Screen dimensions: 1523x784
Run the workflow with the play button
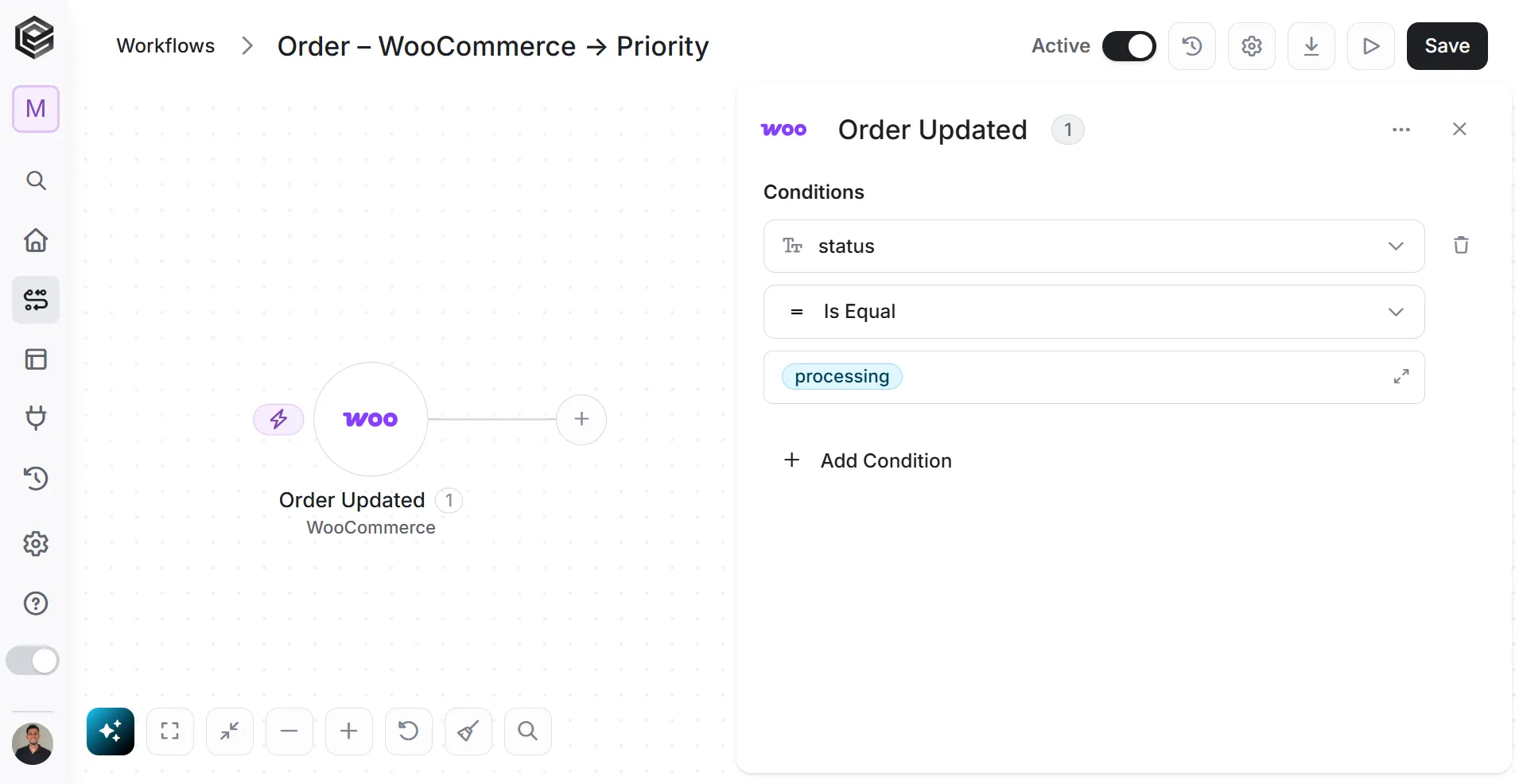(x=1371, y=46)
